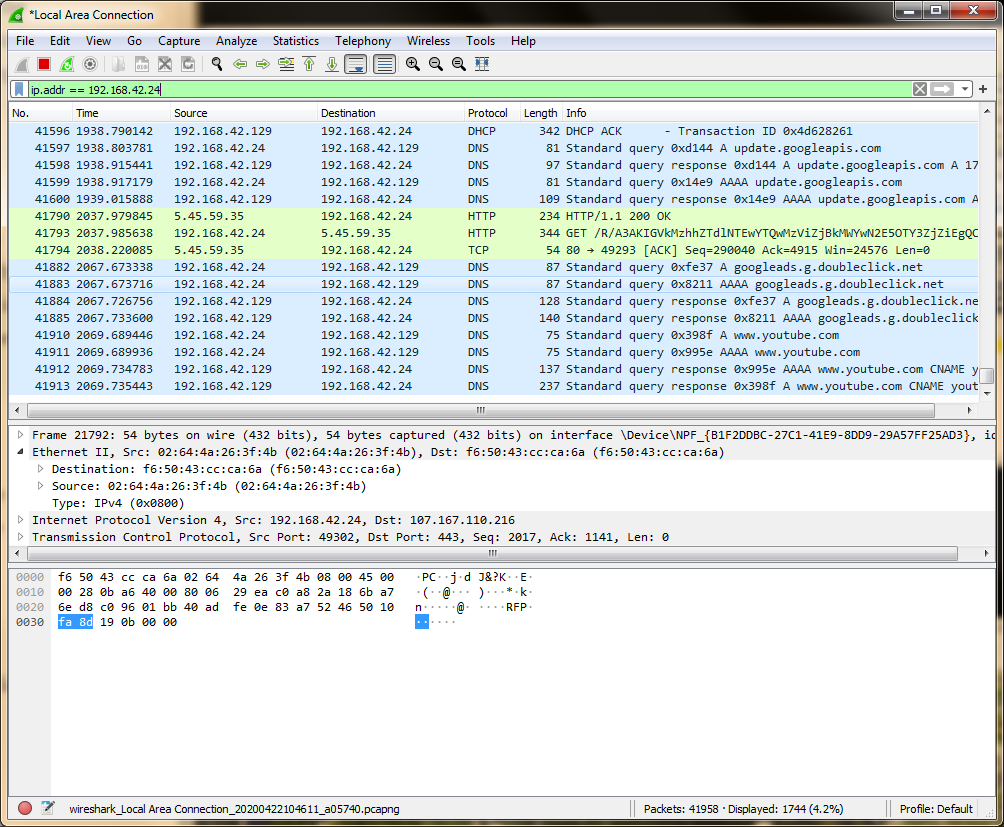1004x827 pixels.
Task: Sort by Source column header
Action: click(245, 113)
